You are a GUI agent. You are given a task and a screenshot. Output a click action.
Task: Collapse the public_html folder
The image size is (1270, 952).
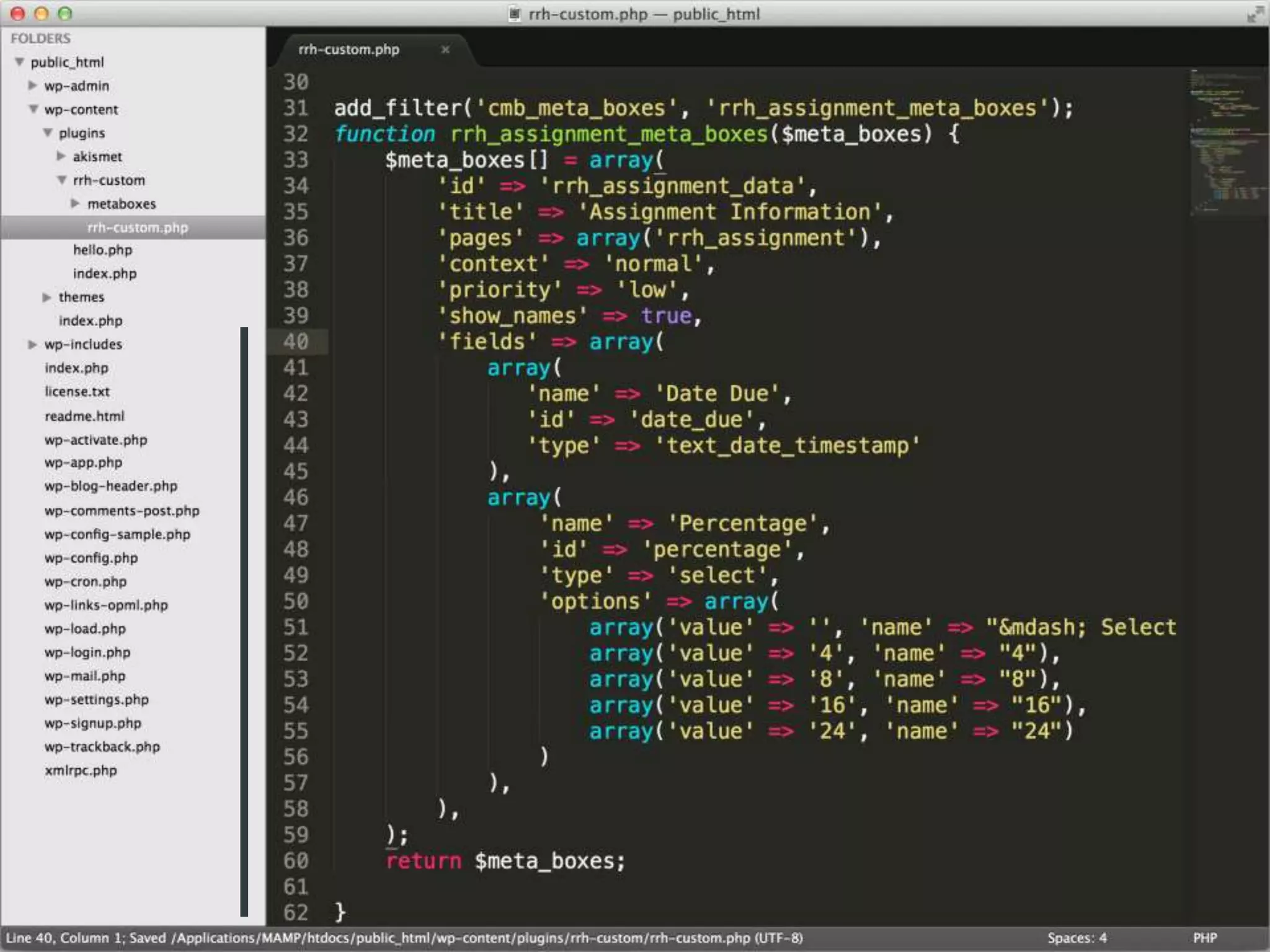click(x=20, y=62)
